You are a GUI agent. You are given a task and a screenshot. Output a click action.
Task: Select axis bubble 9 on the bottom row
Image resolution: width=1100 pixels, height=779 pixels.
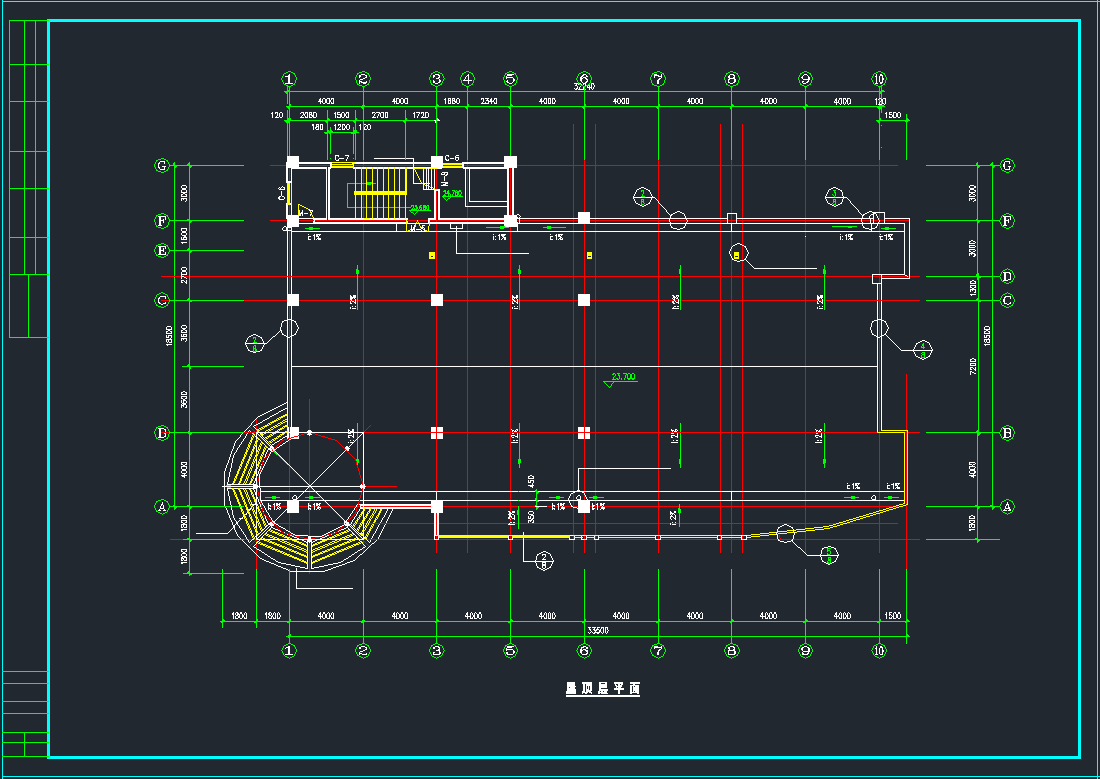tap(805, 650)
